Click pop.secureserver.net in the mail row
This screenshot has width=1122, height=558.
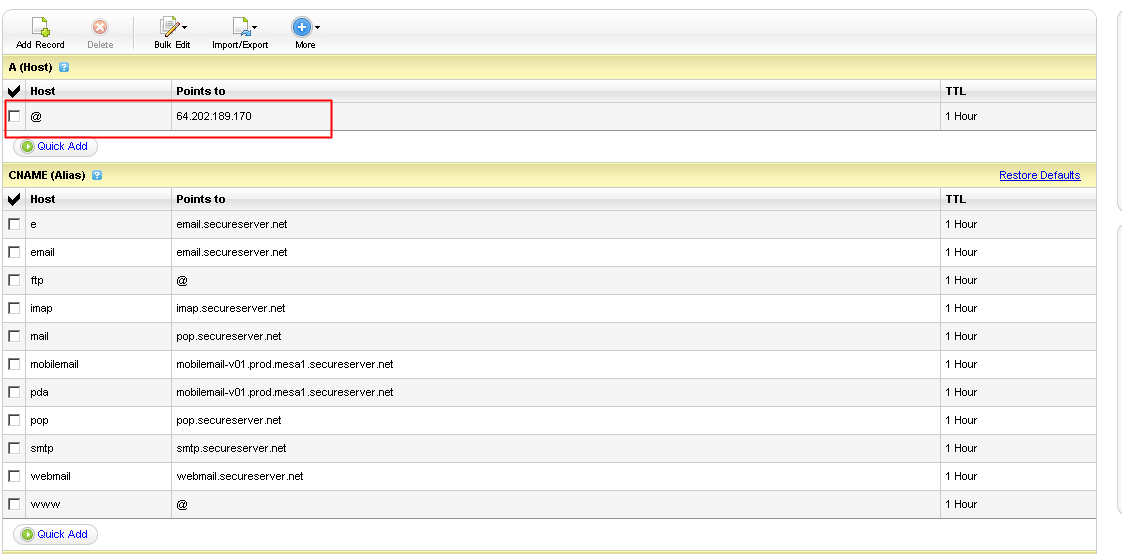229,336
